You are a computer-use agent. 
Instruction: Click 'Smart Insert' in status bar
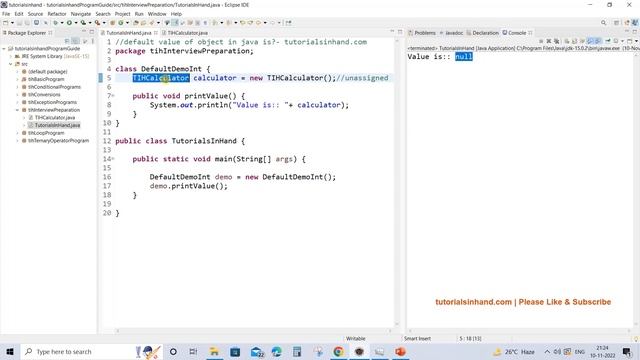(x=417, y=338)
